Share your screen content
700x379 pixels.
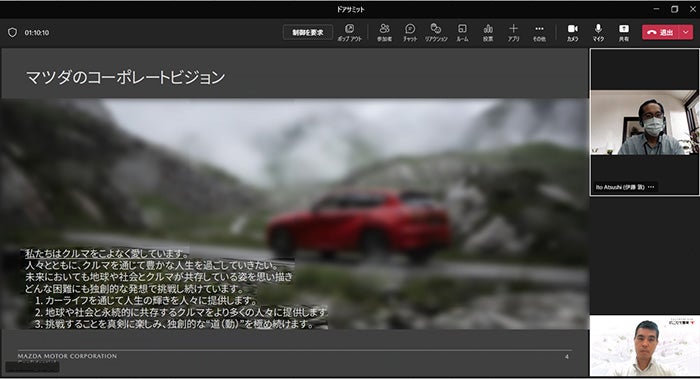[624, 33]
